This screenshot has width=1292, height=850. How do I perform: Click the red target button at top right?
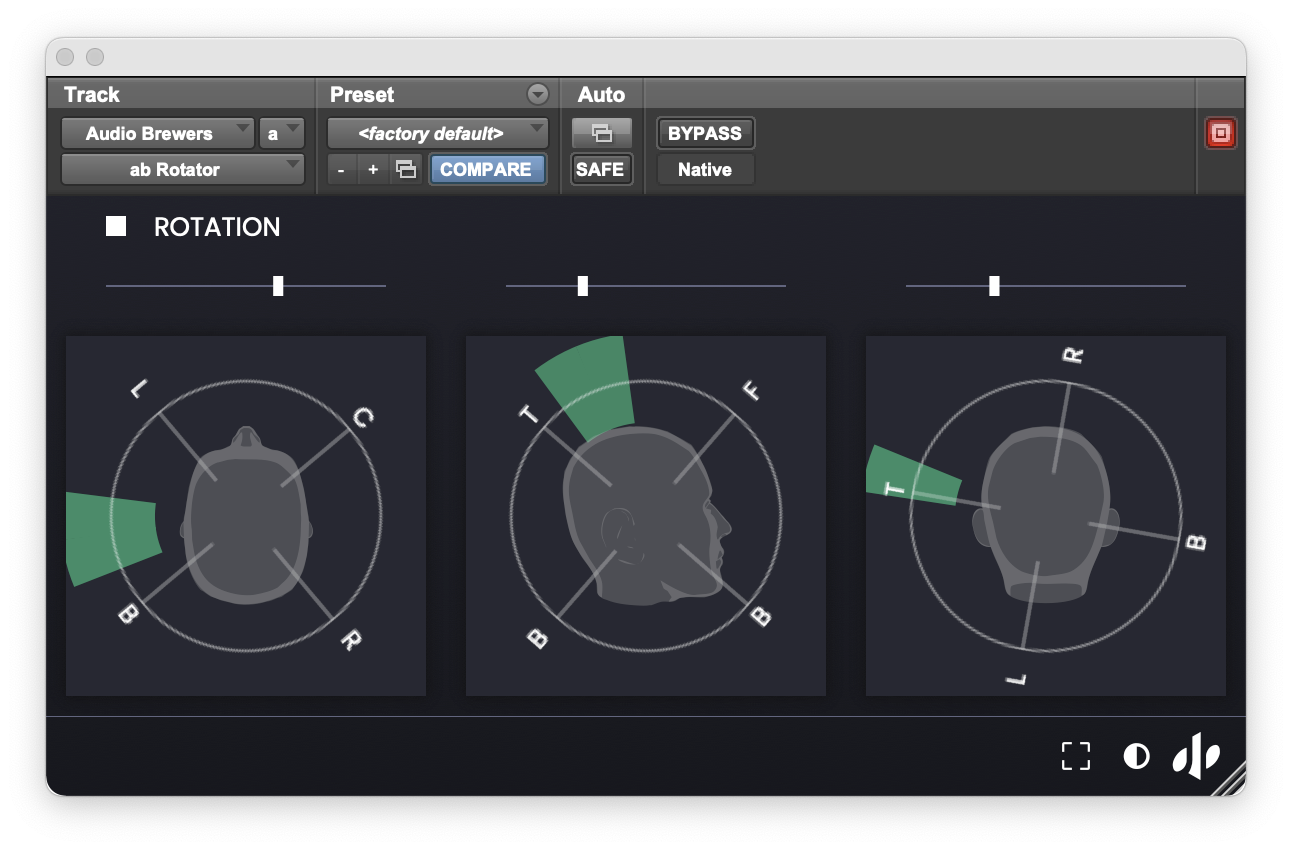coord(1220,133)
